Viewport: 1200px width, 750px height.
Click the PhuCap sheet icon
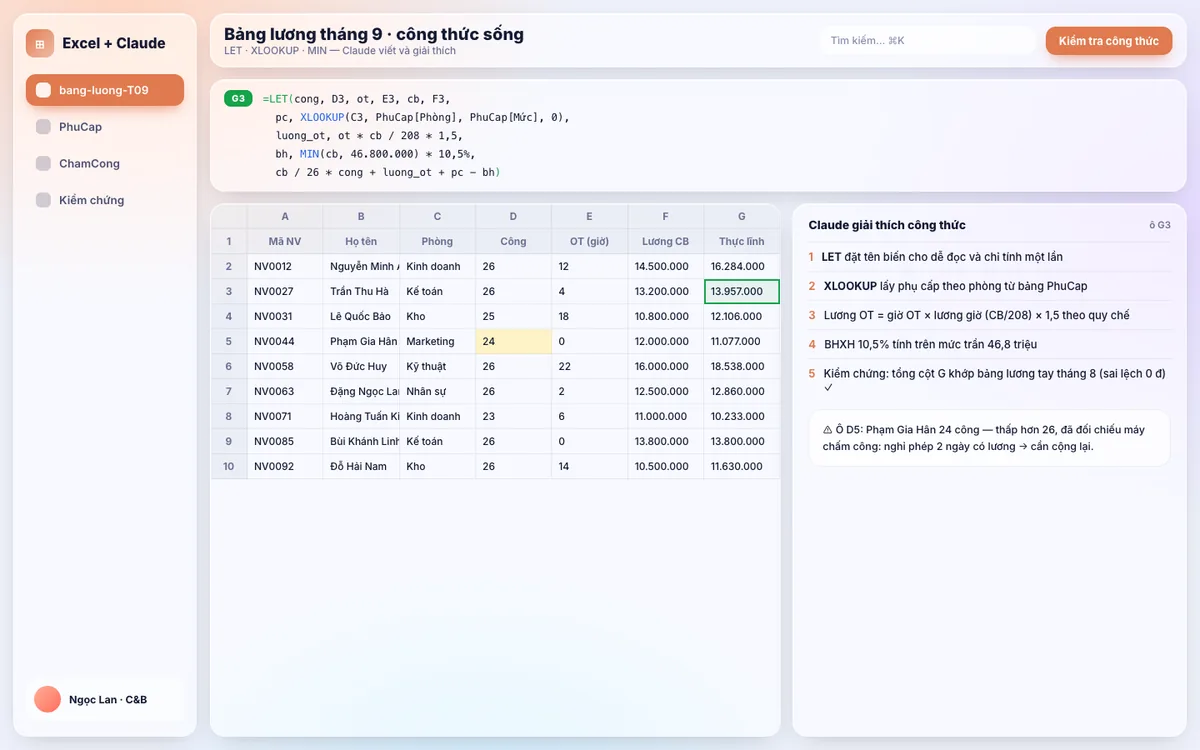coord(43,127)
